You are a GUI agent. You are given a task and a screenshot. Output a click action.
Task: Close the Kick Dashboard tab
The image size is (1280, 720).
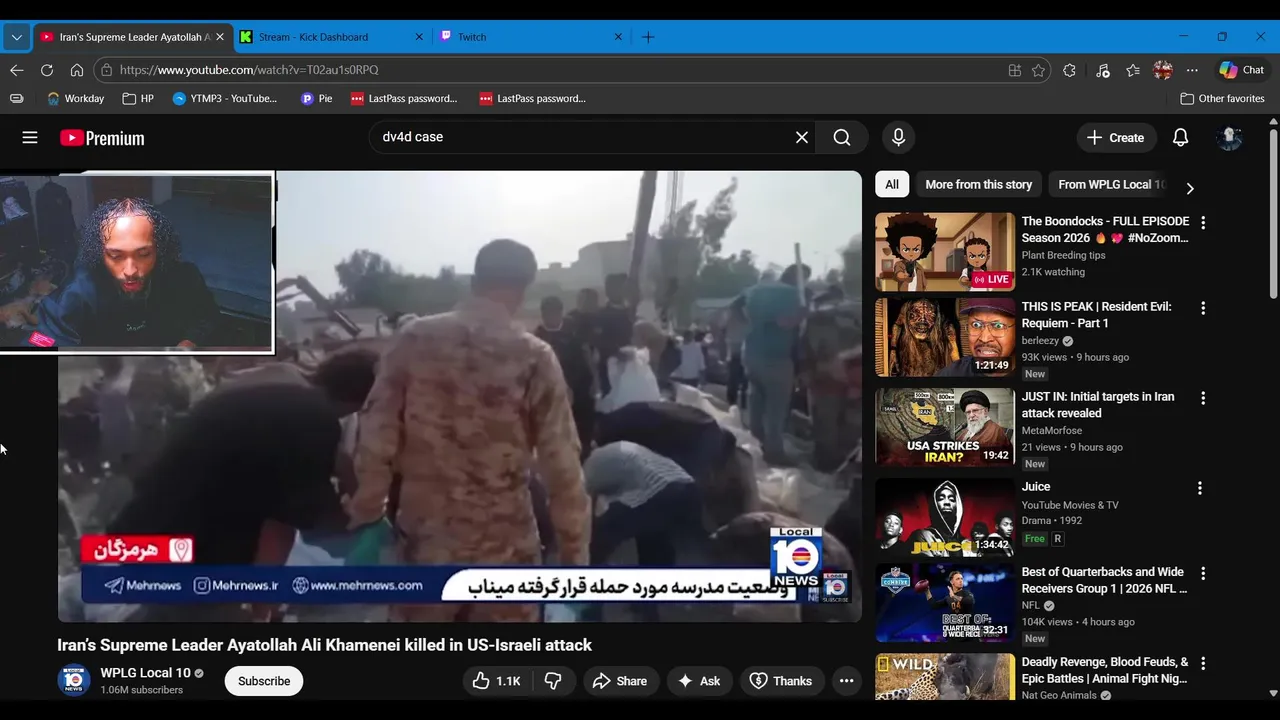pyautogui.click(x=419, y=37)
